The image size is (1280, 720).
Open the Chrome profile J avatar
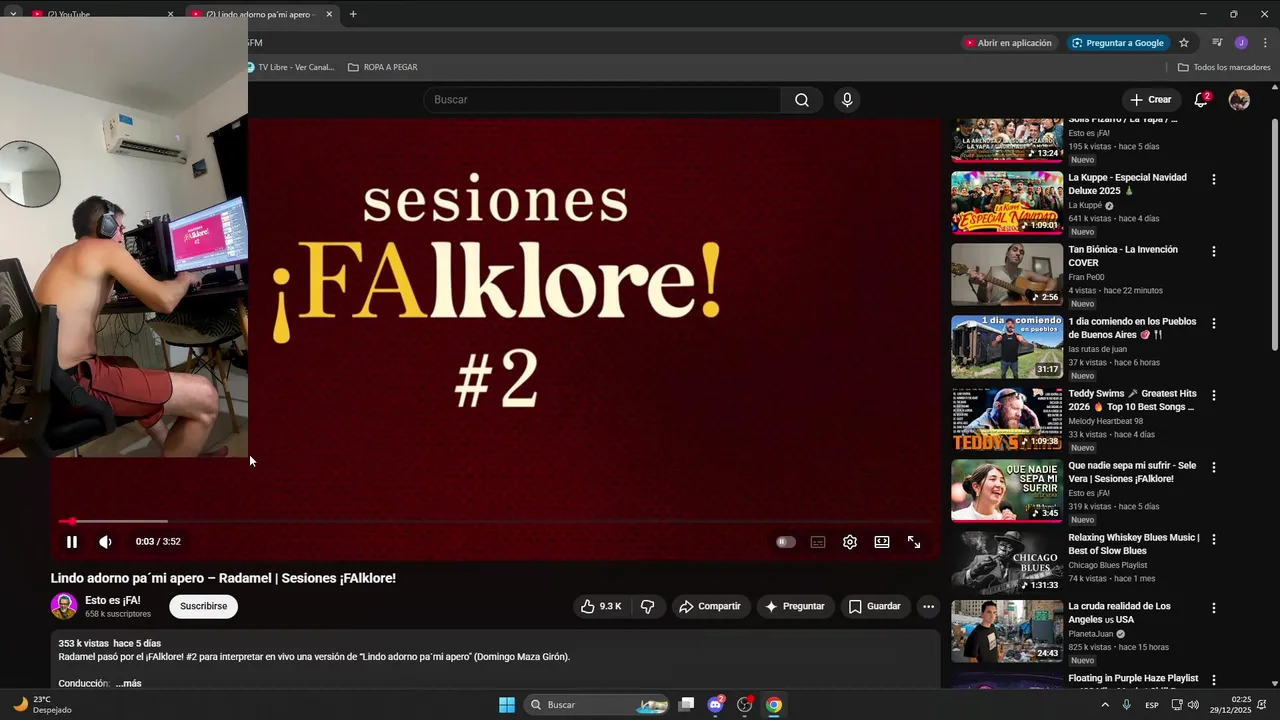tap(1241, 43)
